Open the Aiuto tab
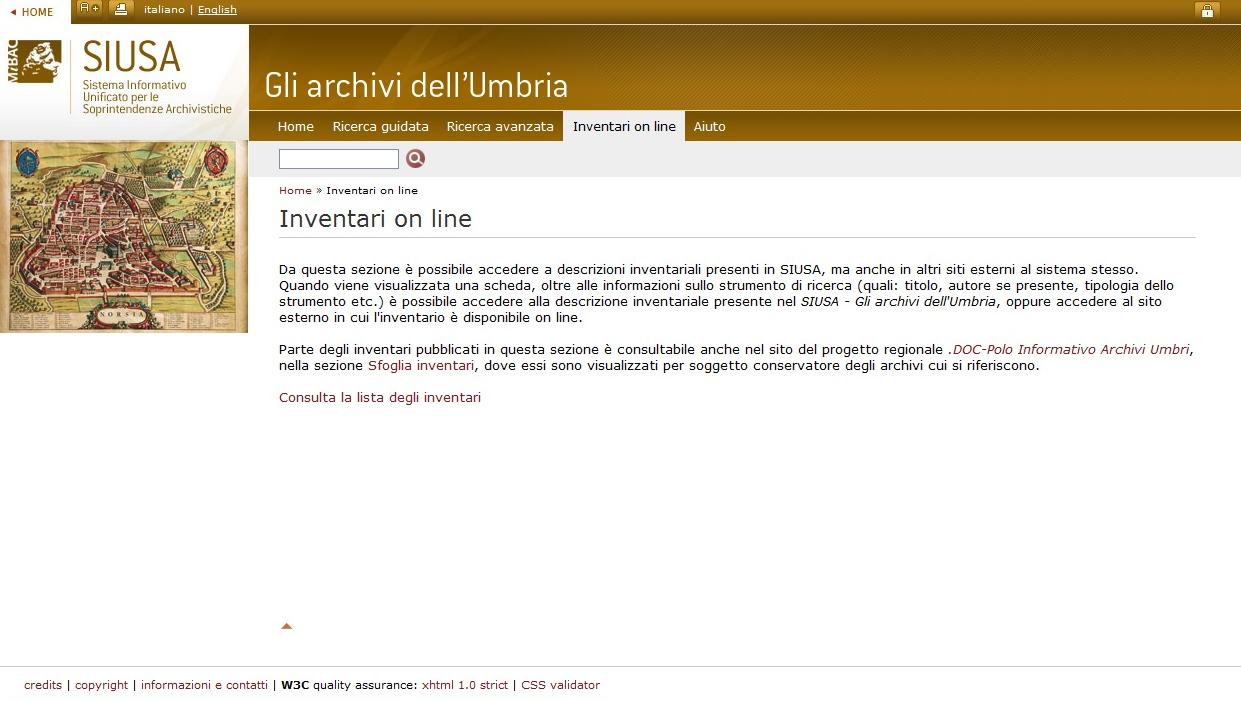This screenshot has height=701, width=1241. pyautogui.click(x=709, y=127)
